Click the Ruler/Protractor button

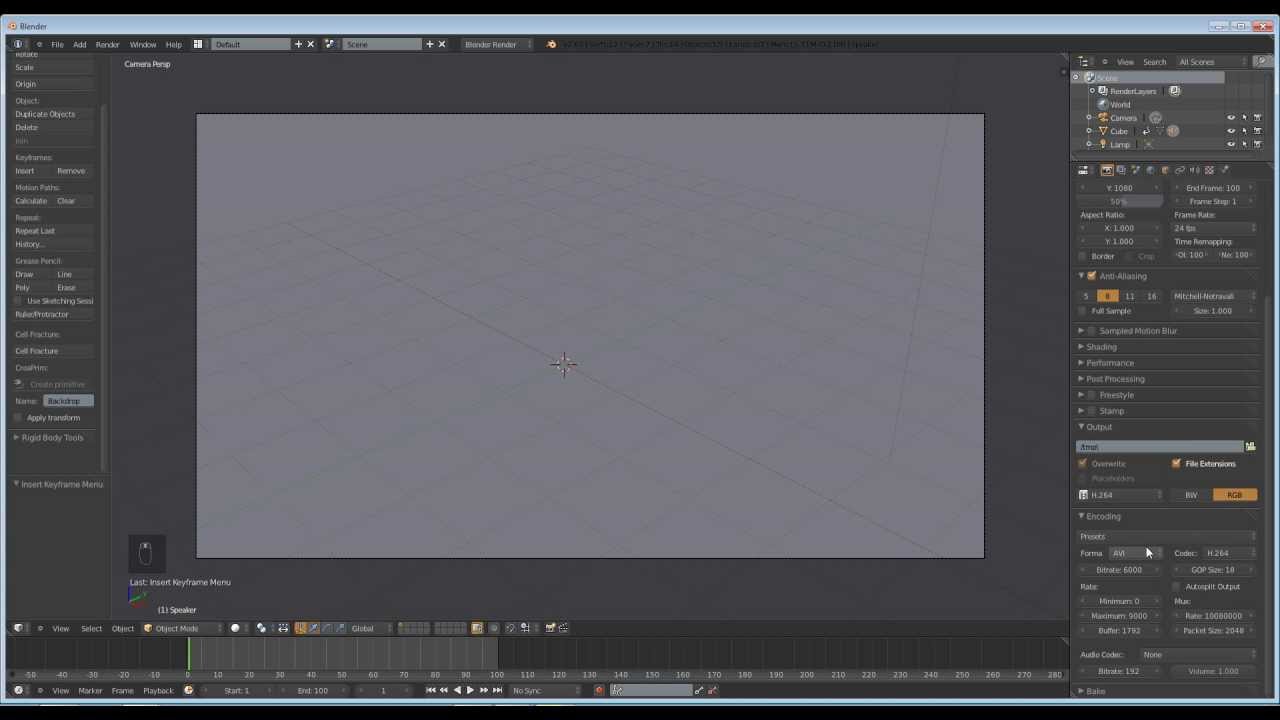54,314
